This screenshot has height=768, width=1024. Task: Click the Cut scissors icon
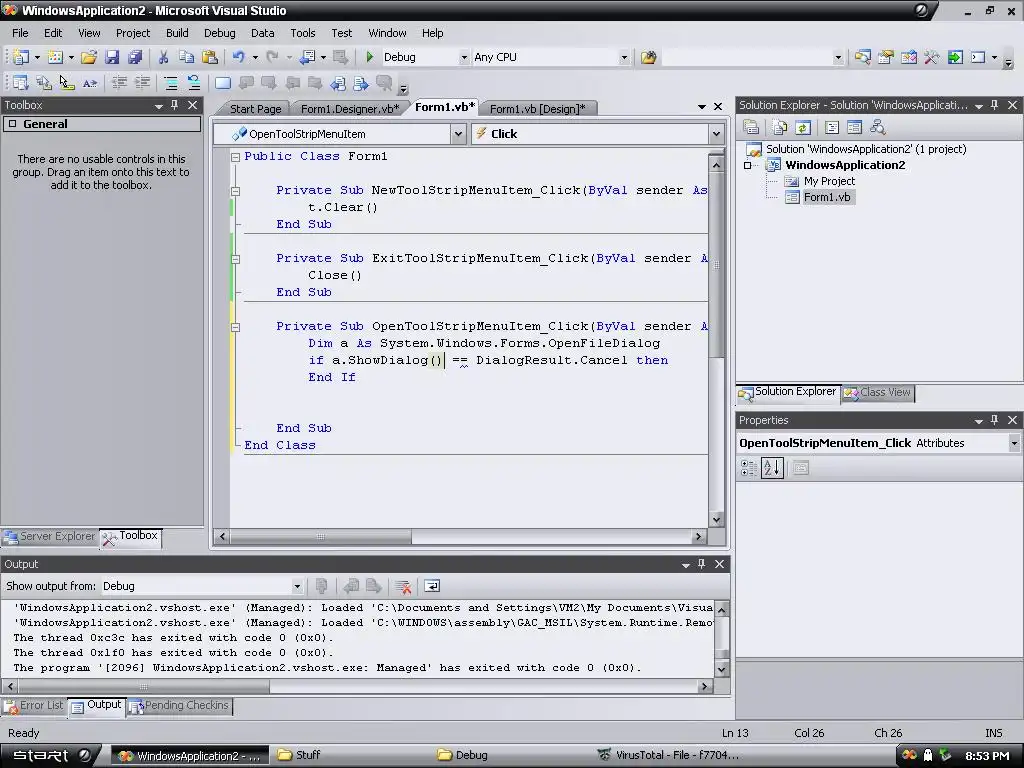click(x=163, y=57)
